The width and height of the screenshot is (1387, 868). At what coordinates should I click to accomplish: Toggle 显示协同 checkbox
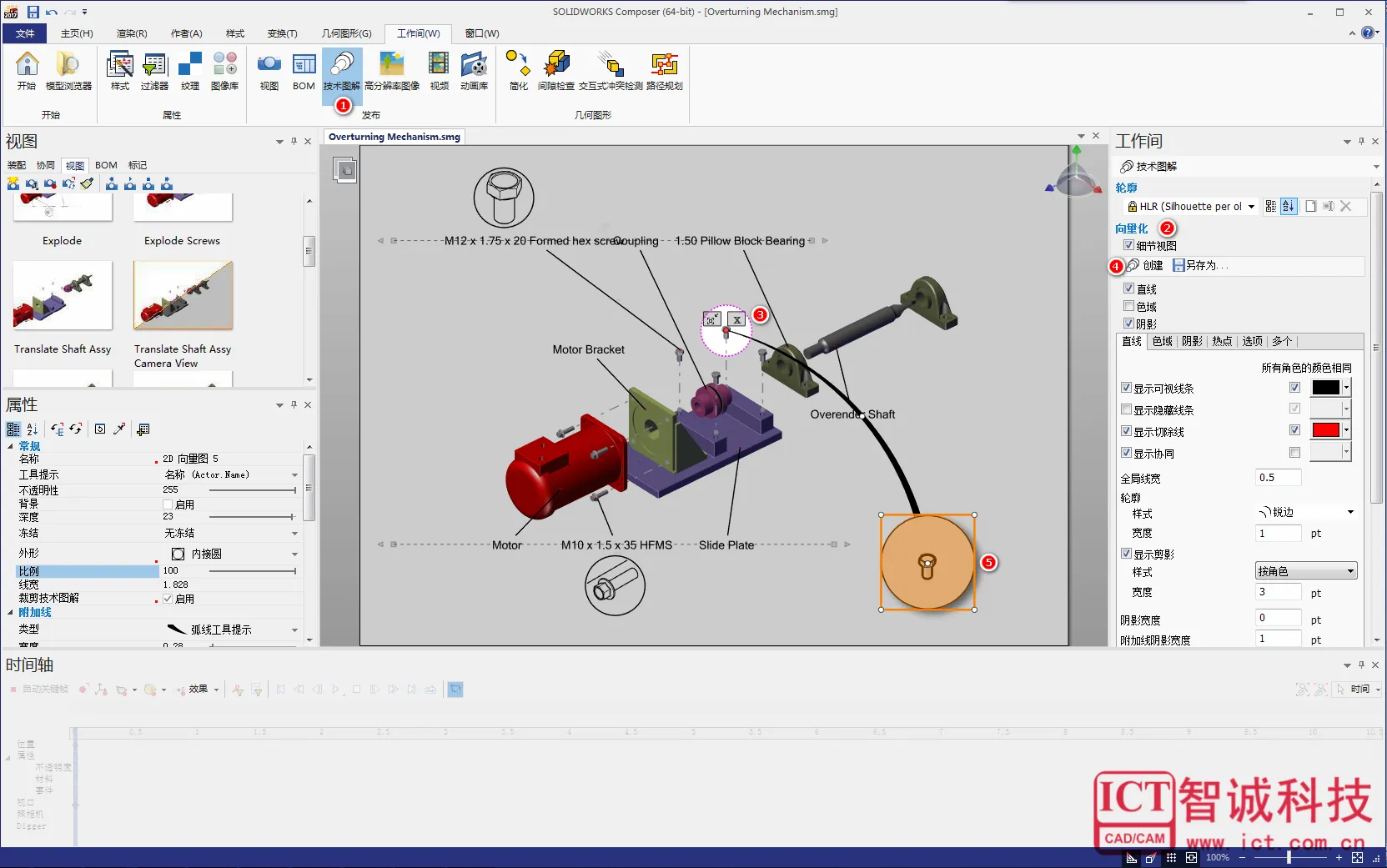pos(1126,453)
